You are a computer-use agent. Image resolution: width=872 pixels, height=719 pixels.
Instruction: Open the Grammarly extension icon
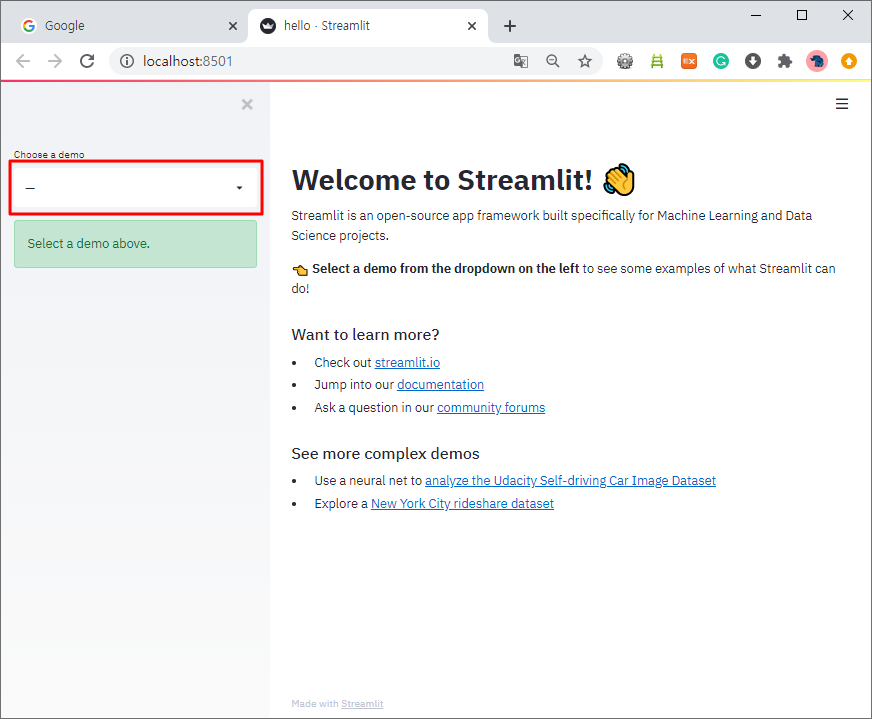[721, 61]
